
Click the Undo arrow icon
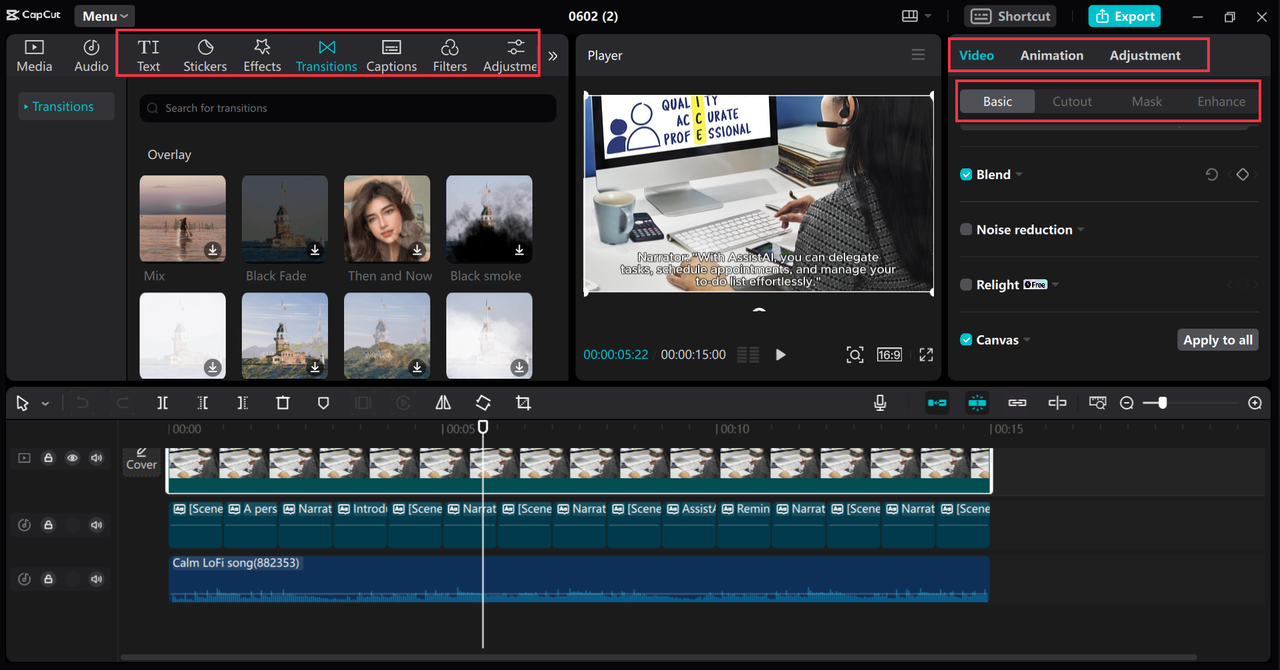83,403
